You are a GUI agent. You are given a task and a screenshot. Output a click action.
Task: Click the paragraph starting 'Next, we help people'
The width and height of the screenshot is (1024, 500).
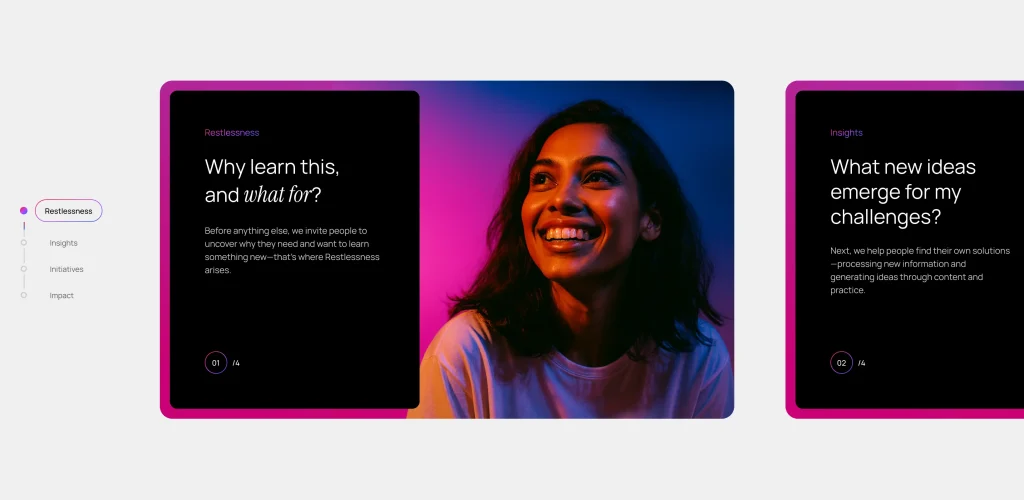pos(919,270)
